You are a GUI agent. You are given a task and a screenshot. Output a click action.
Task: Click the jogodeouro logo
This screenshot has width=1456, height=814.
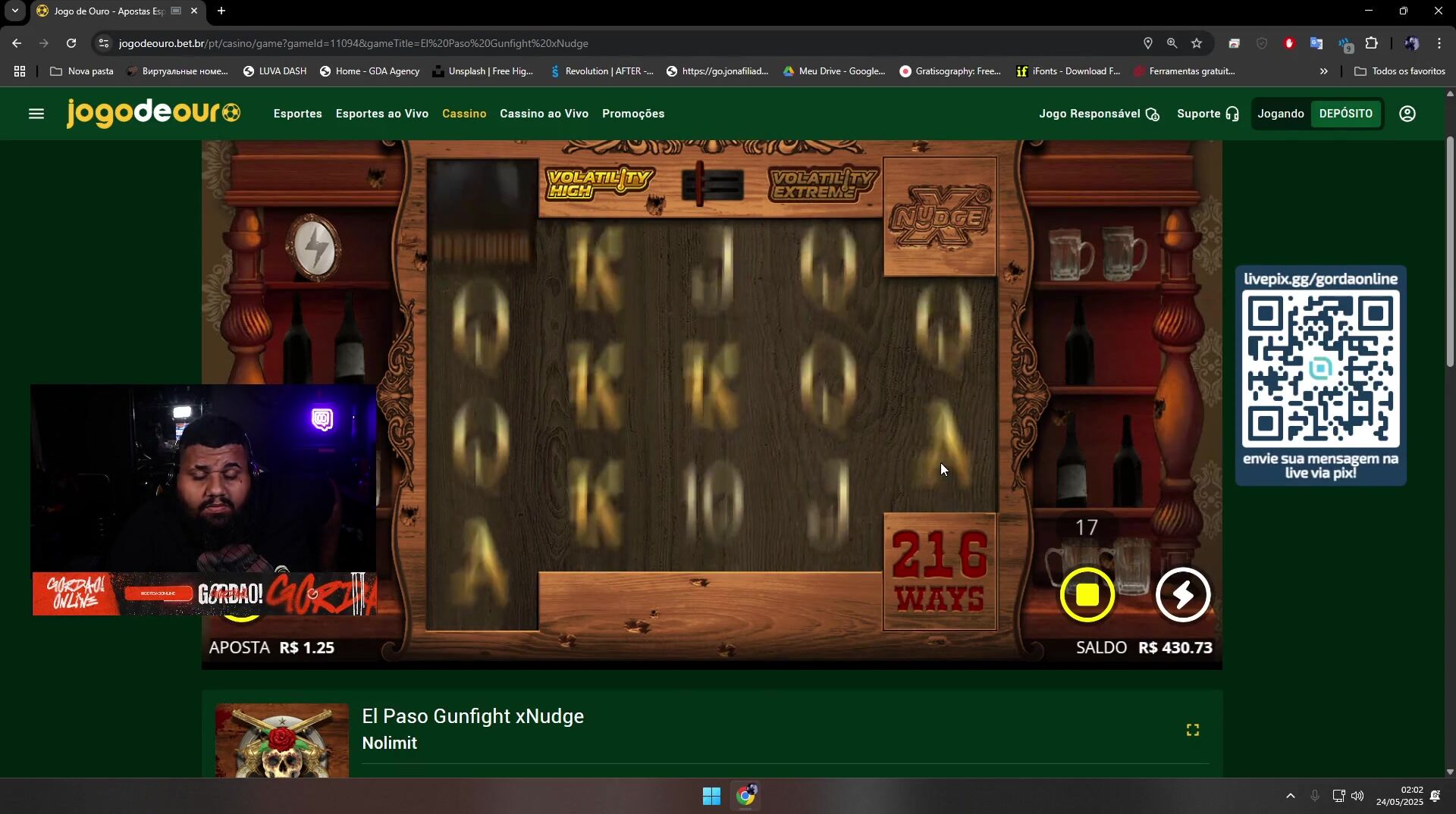[x=154, y=113]
